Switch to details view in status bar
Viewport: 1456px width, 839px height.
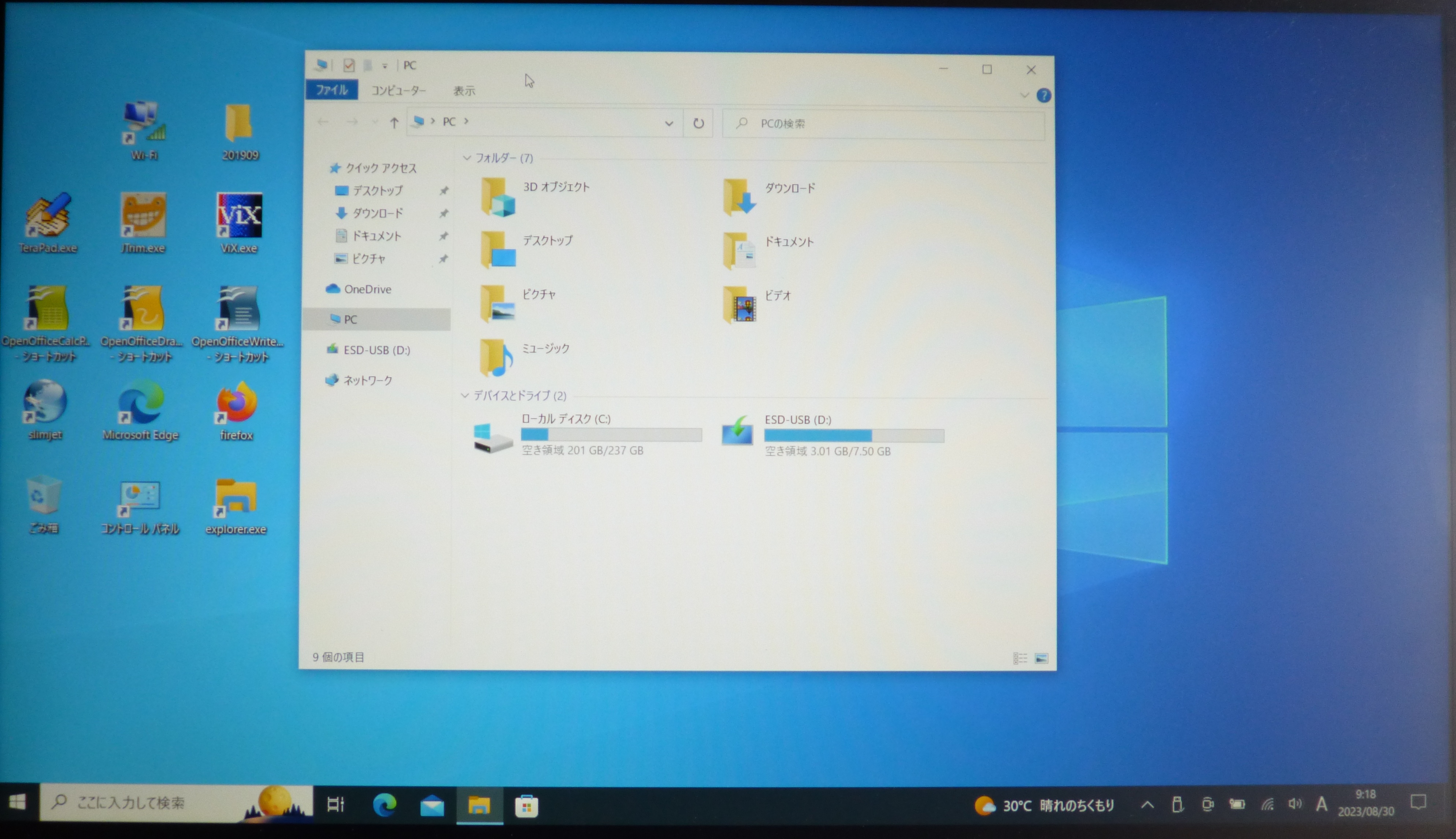pyautogui.click(x=1020, y=658)
